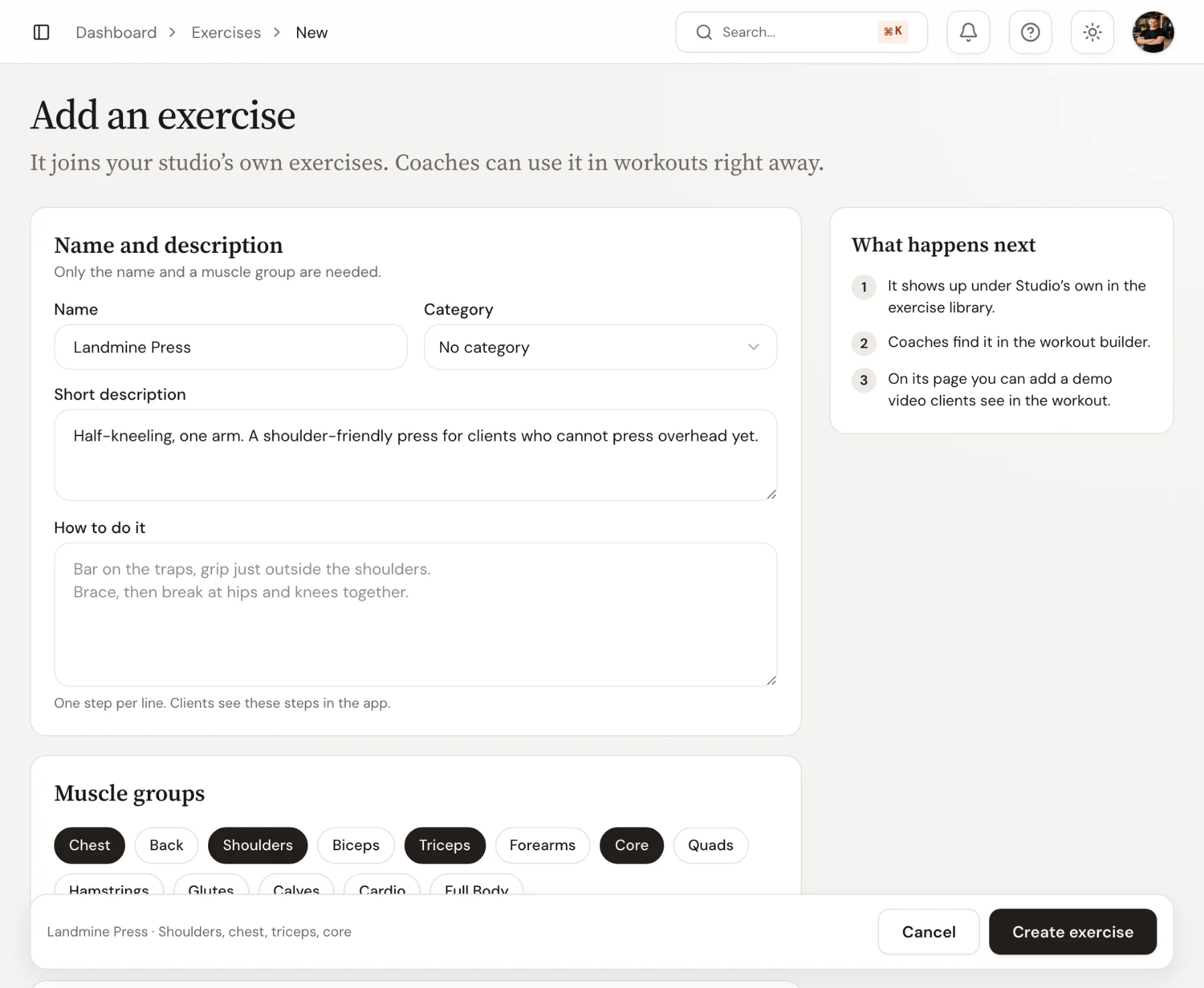Select the Quads muscle group
1204x988 pixels.
[x=710, y=846]
